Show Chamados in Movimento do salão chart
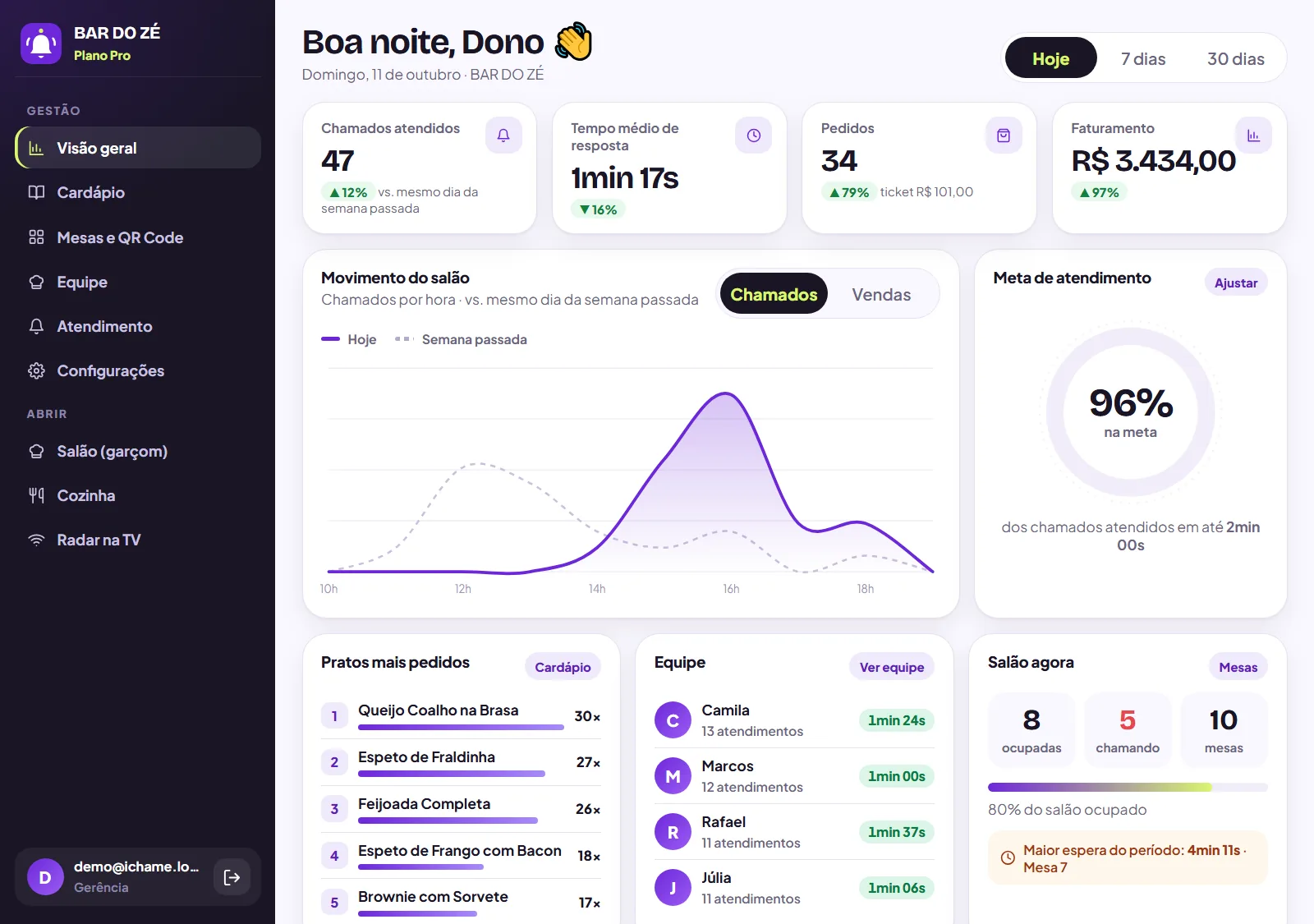Image resolution: width=1314 pixels, height=924 pixels. (x=774, y=294)
